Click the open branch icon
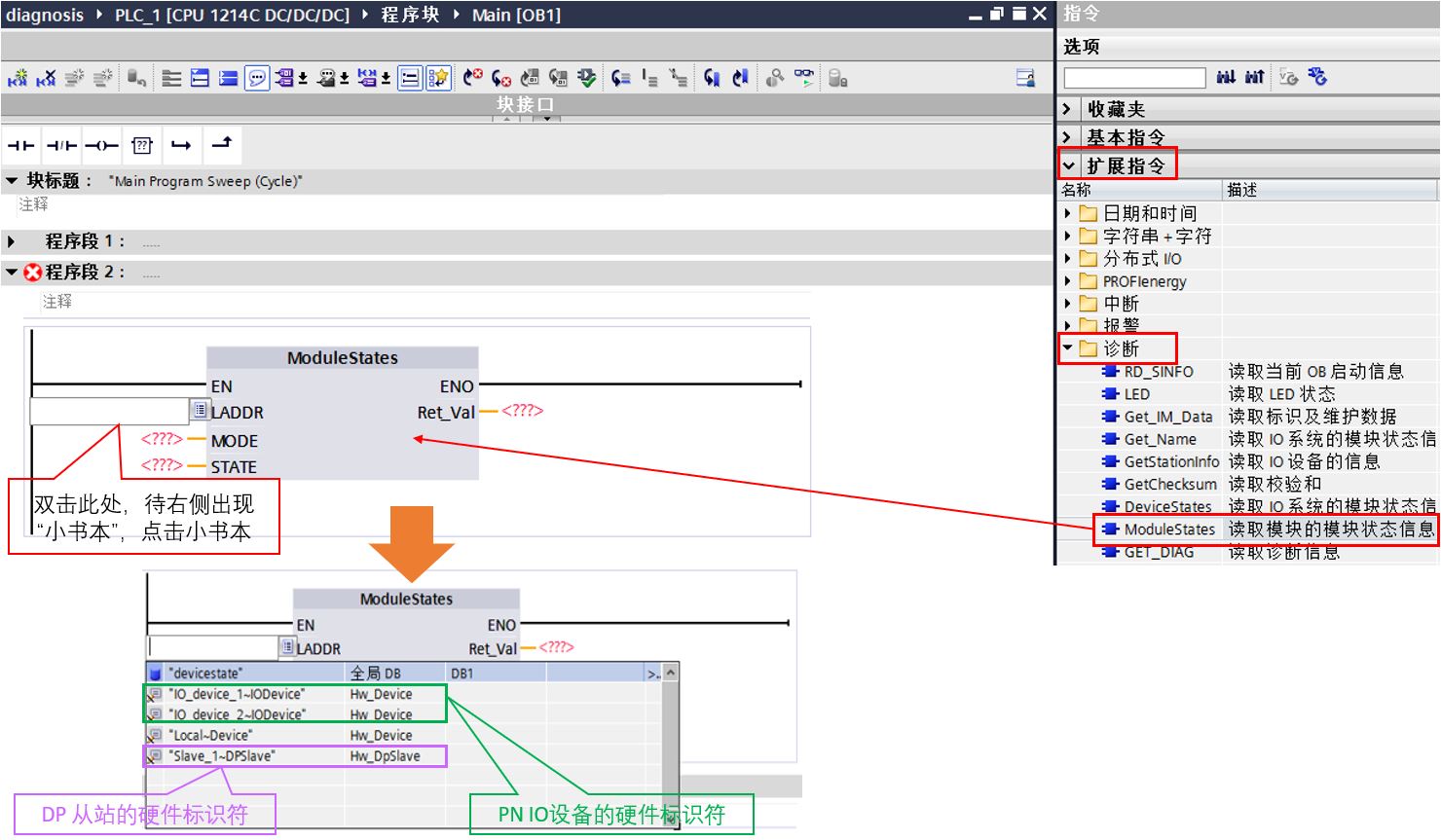The width and height of the screenshot is (1441, 840). click(181, 146)
